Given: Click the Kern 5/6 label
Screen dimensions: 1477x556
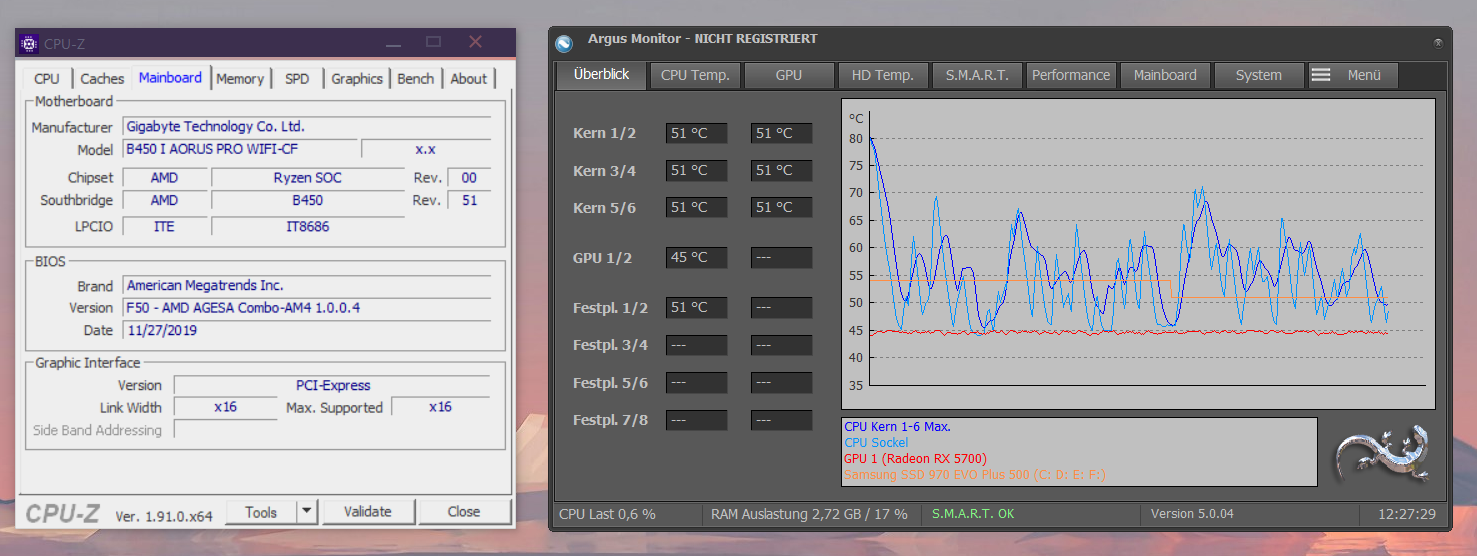Looking at the screenshot, I should click(x=604, y=208).
